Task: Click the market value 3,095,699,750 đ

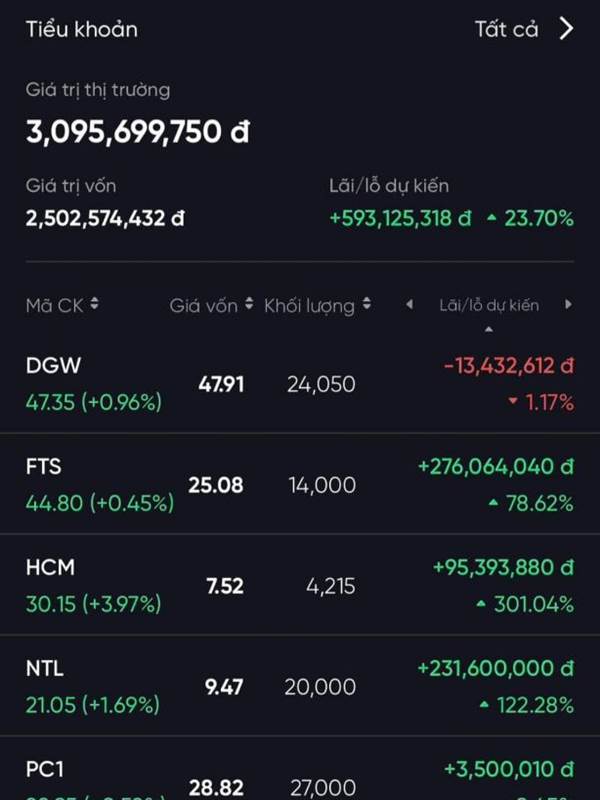Action: (137, 132)
